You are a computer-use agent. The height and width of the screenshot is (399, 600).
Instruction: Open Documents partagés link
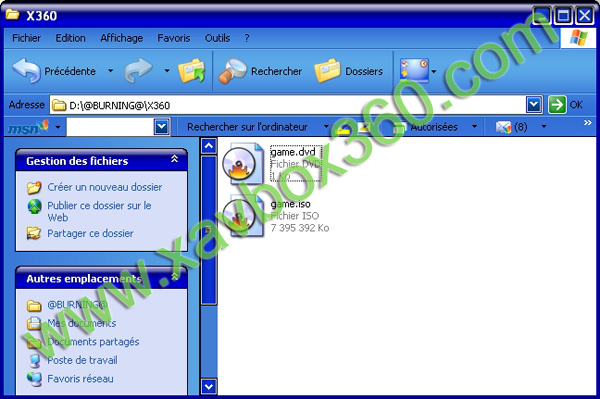[93, 342]
